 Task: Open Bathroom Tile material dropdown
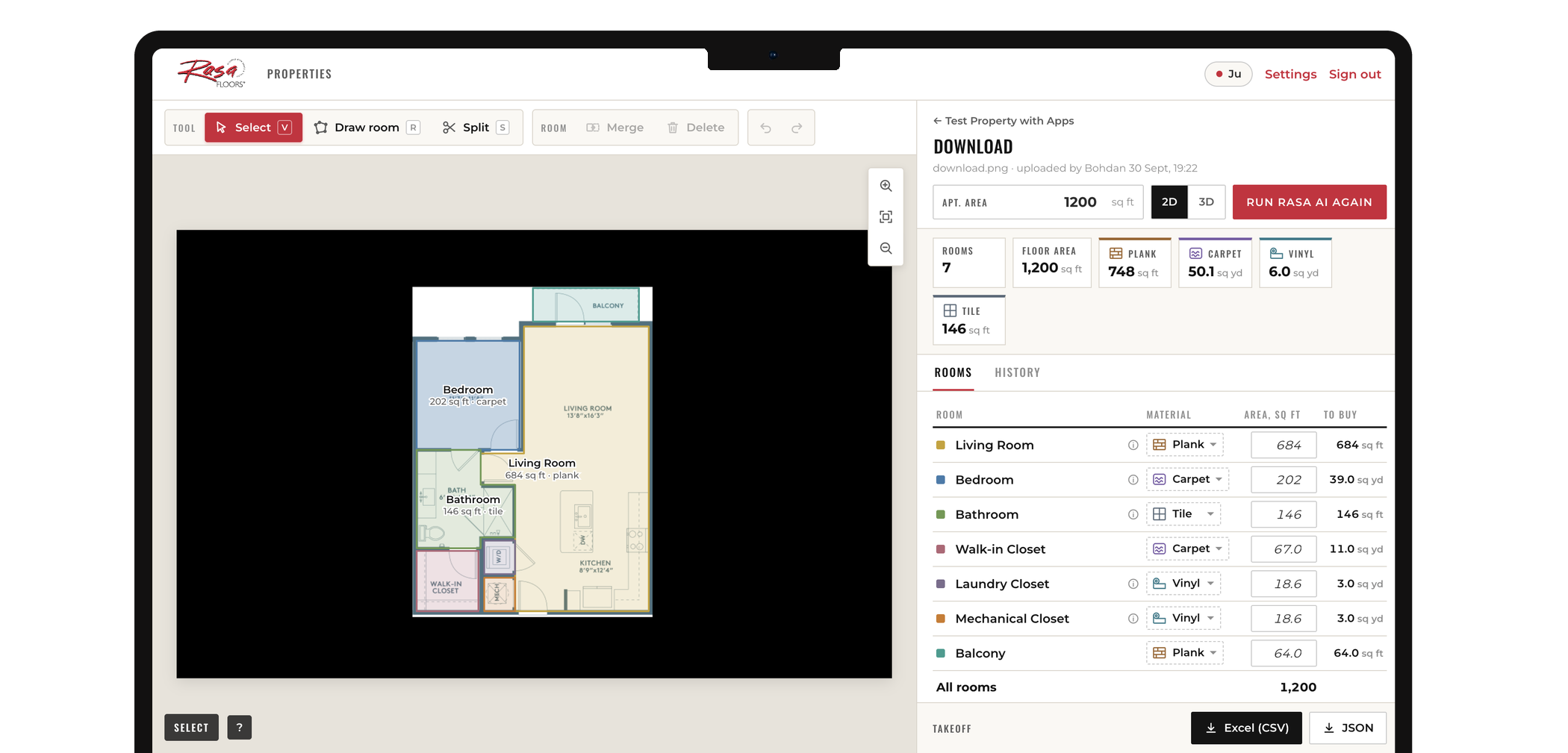1183,514
